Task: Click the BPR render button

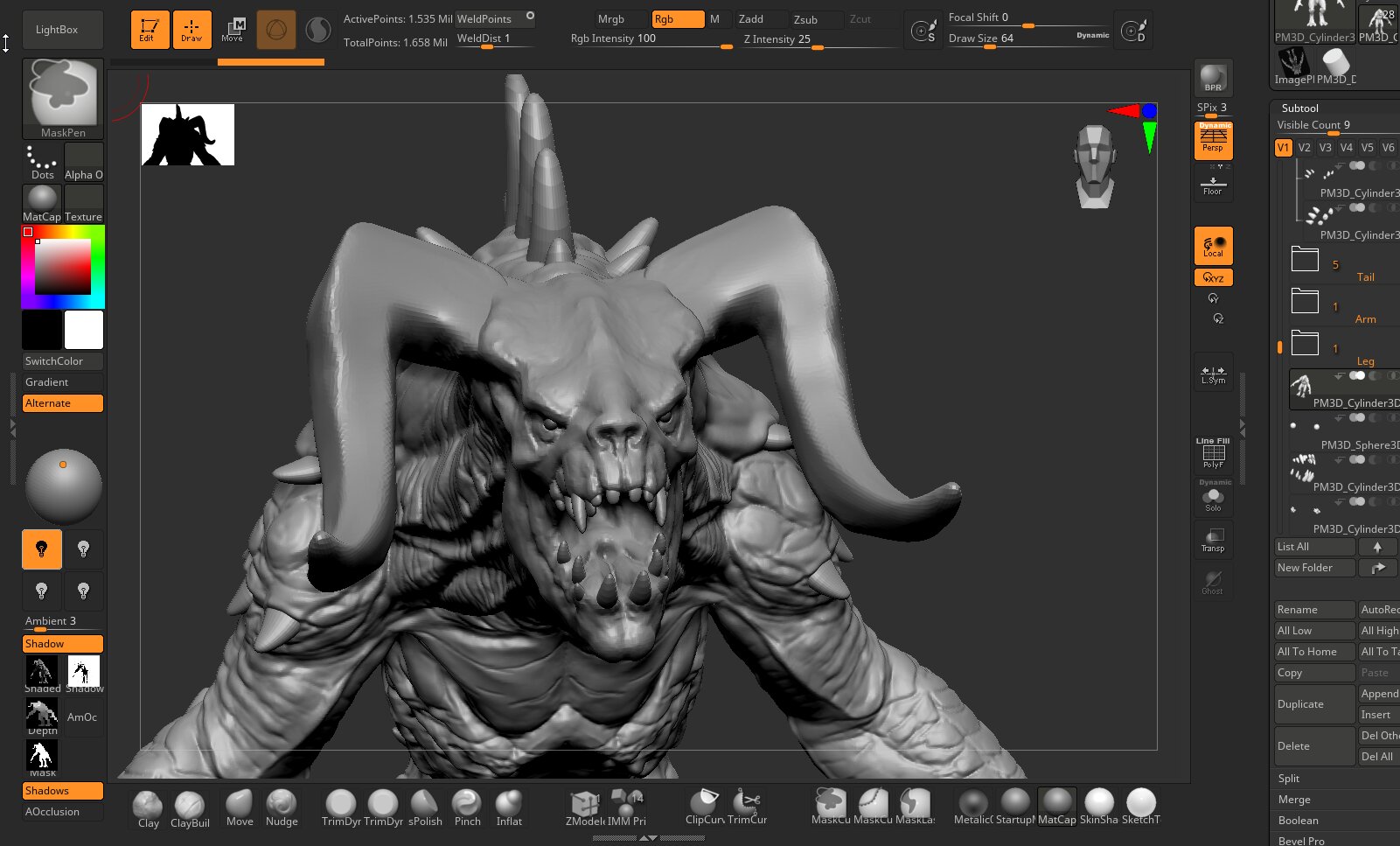Action: pyautogui.click(x=1213, y=78)
